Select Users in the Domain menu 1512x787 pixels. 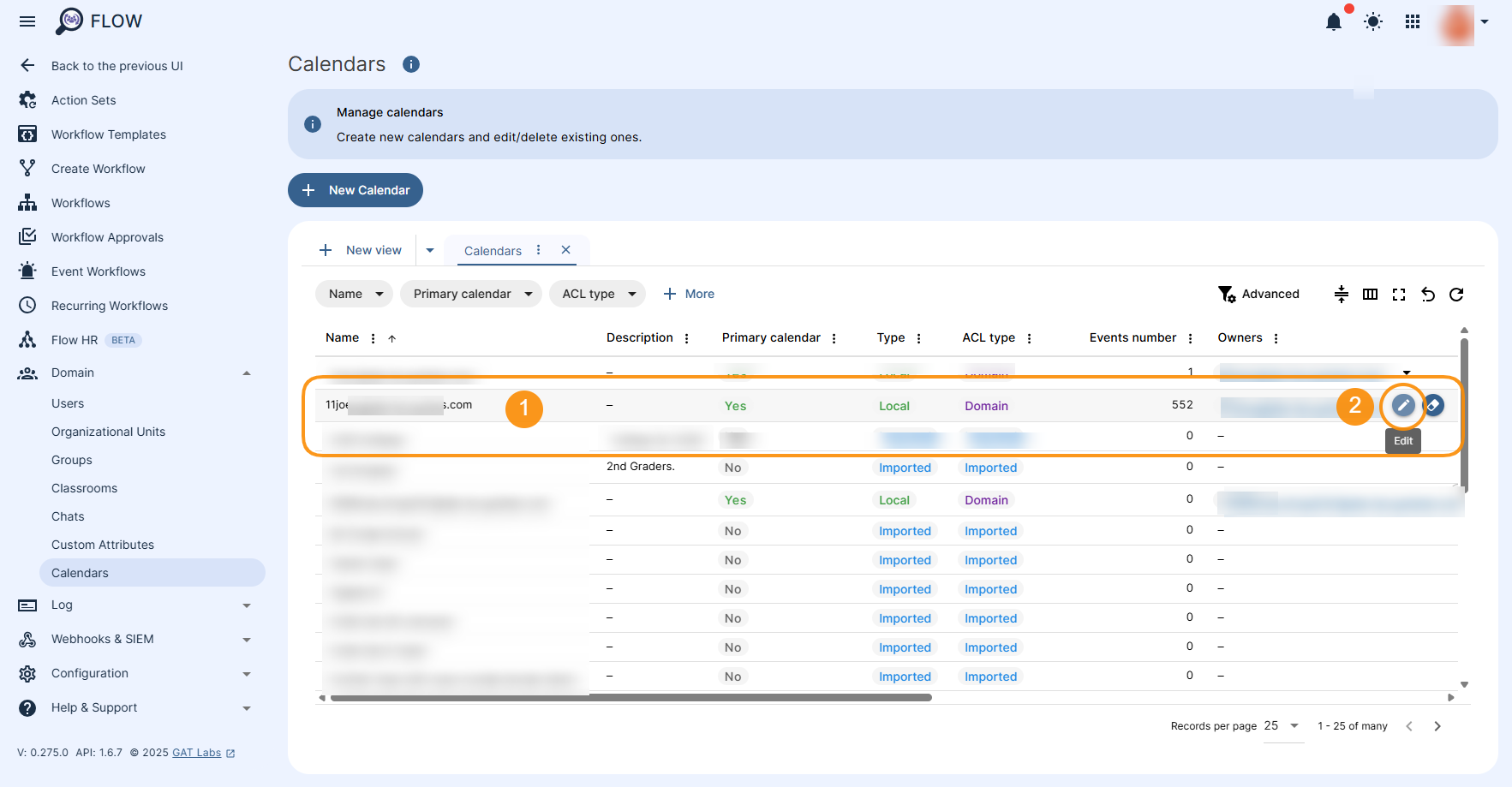(68, 403)
